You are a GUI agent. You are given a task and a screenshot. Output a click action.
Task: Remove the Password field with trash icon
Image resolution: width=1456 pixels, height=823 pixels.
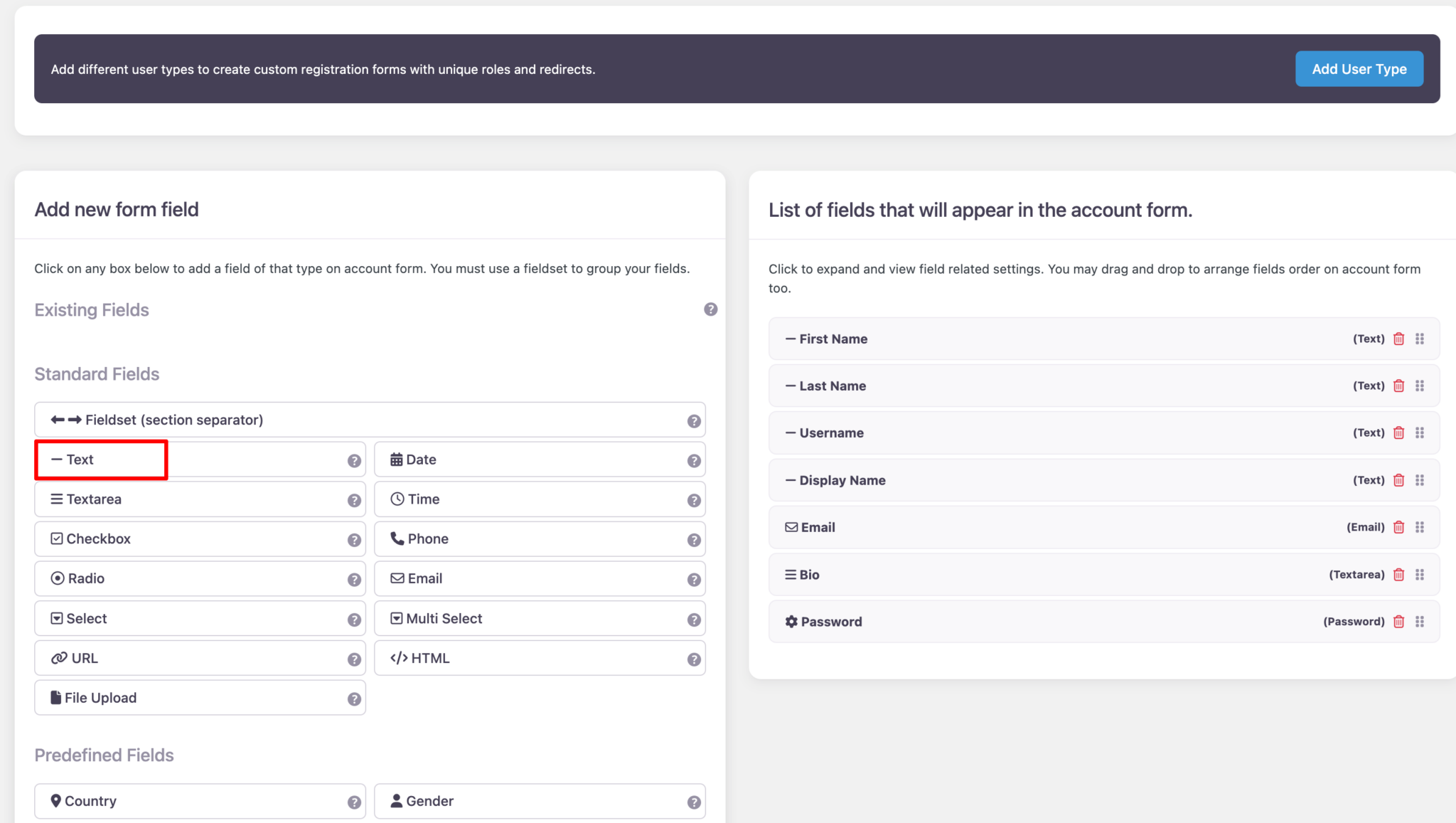[1398, 622]
